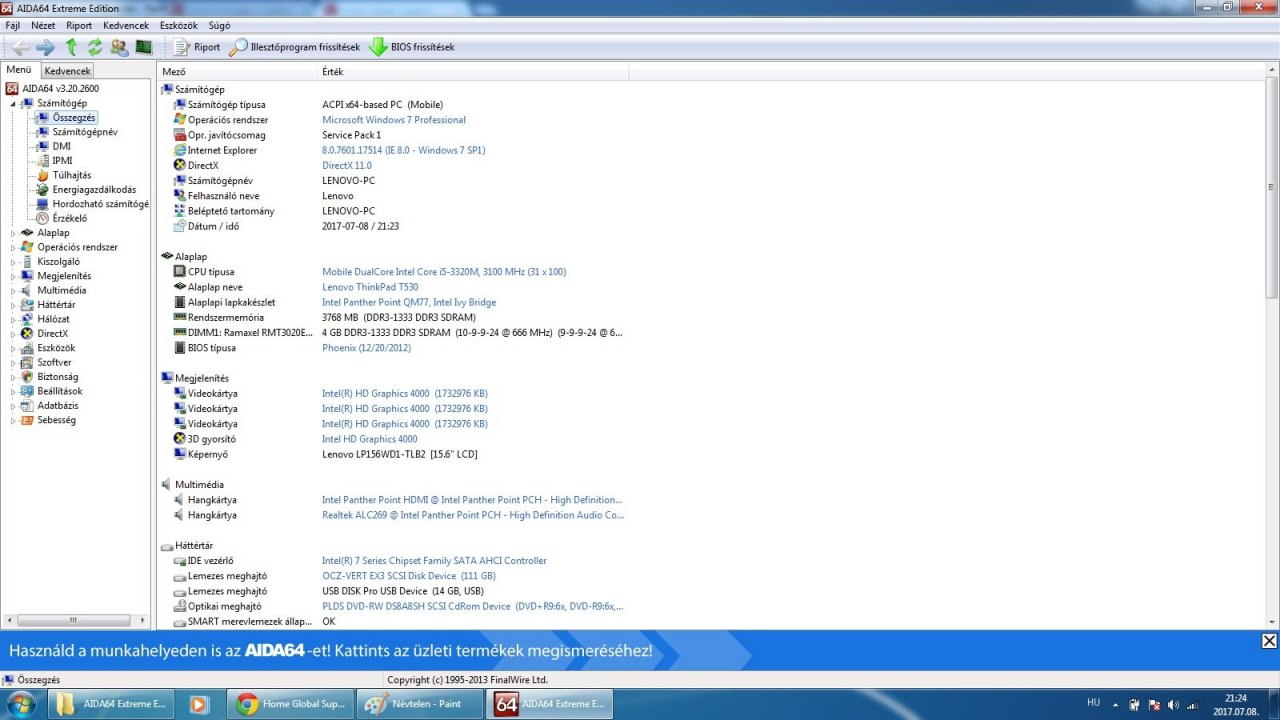This screenshot has width=1280, height=720.
Task: Open the Lenovo ThinkPad T530 link
Action: coord(370,287)
